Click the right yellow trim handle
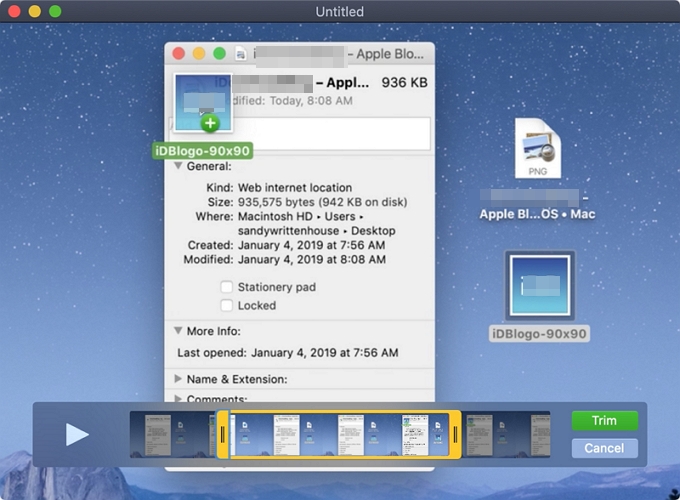680x500 pixels. click(x=455, y=434)
